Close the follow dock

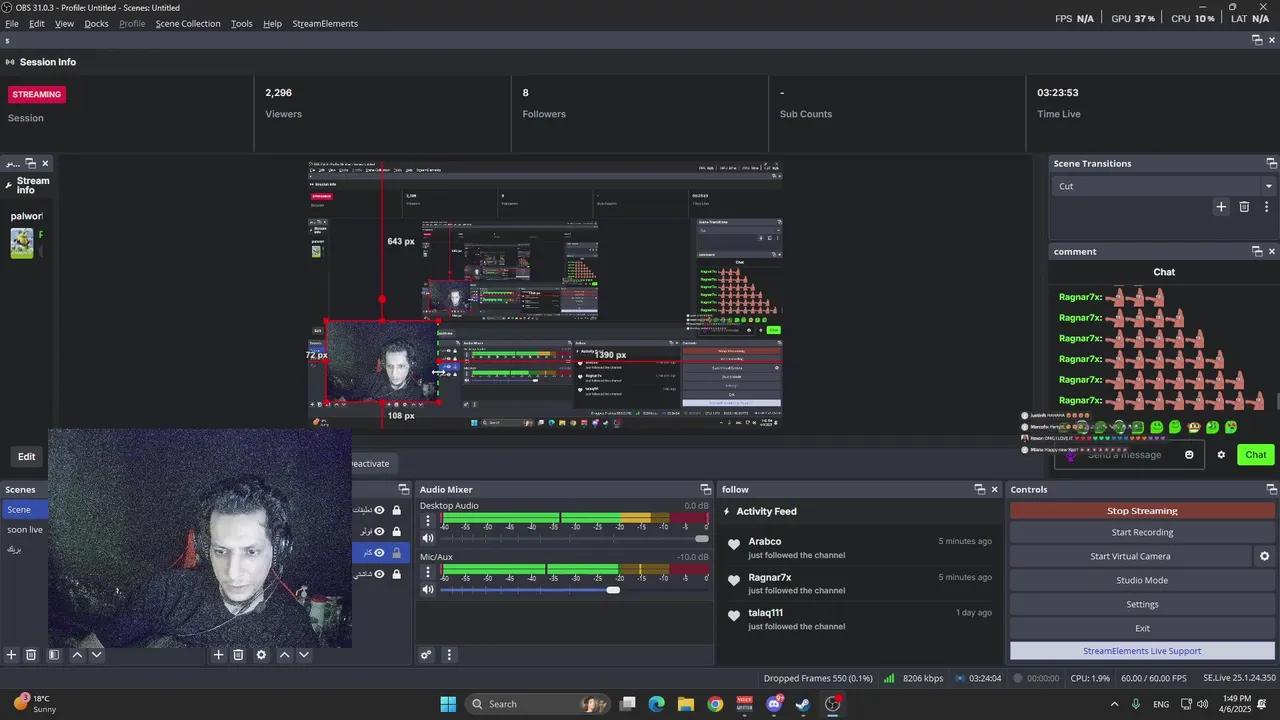[x=994, y=489]
